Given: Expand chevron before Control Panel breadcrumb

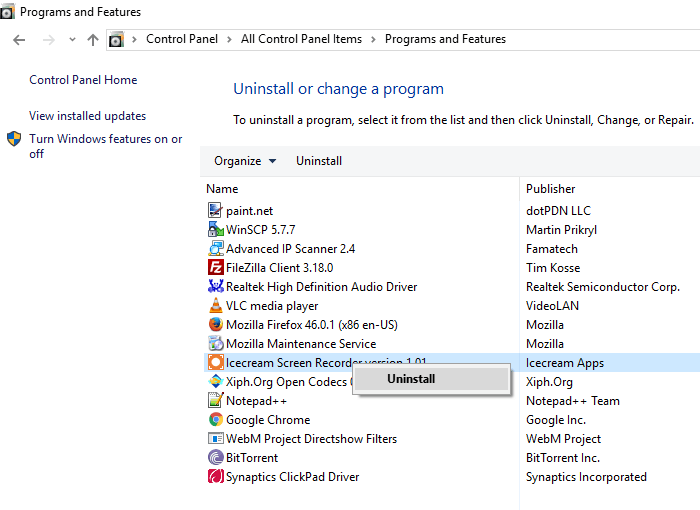Looking at the screenshot, I should pos(134,40).
